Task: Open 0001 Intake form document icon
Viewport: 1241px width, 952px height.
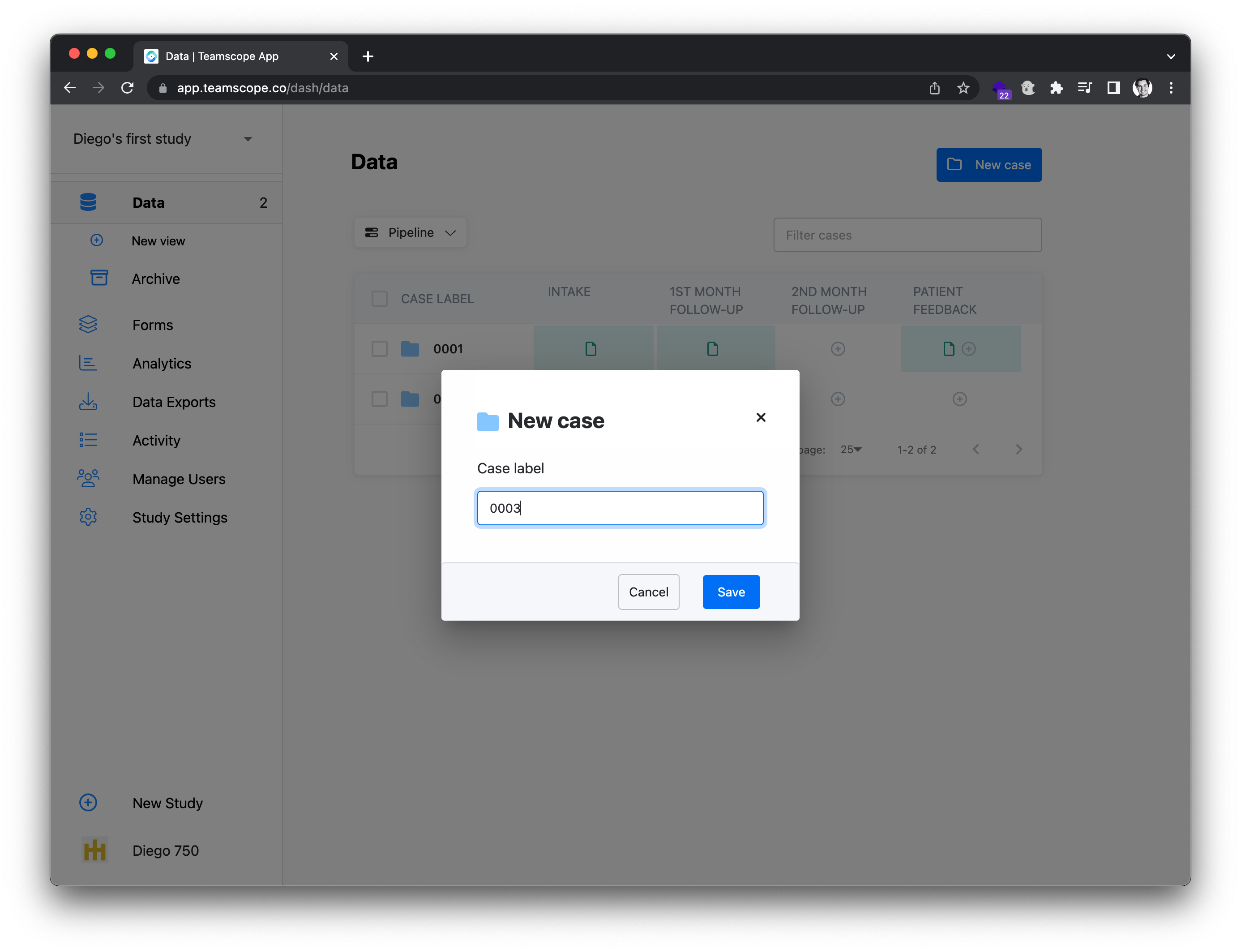Action: (591, 349)
